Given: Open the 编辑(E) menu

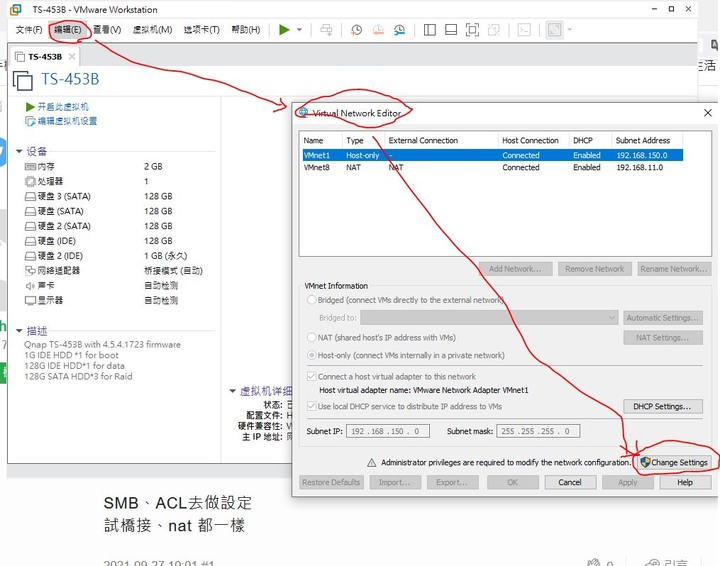Looking at the screenshot, I should (x=68, y=30).
